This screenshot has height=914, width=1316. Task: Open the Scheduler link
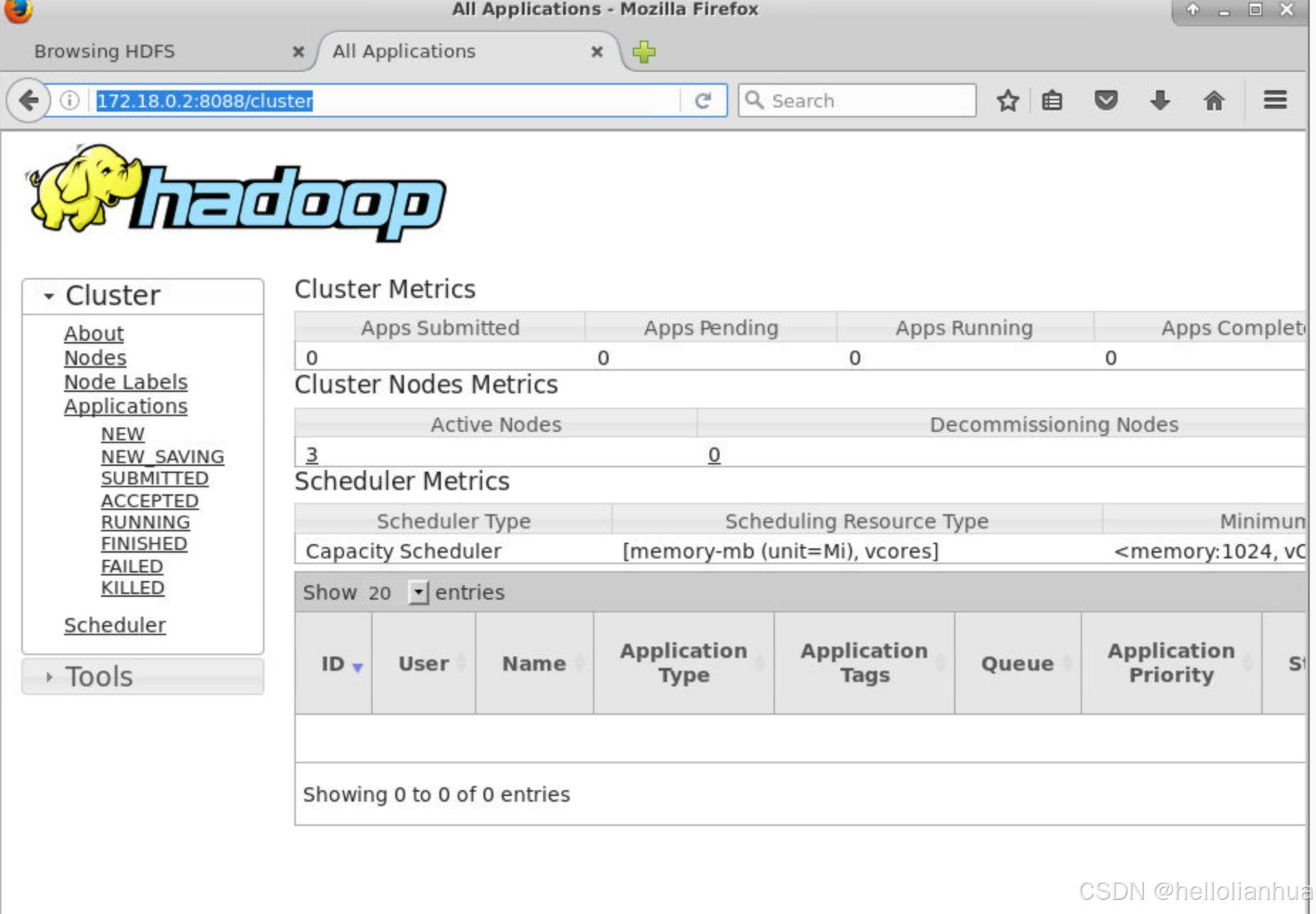pyautogui.click(x=114, y=625)
